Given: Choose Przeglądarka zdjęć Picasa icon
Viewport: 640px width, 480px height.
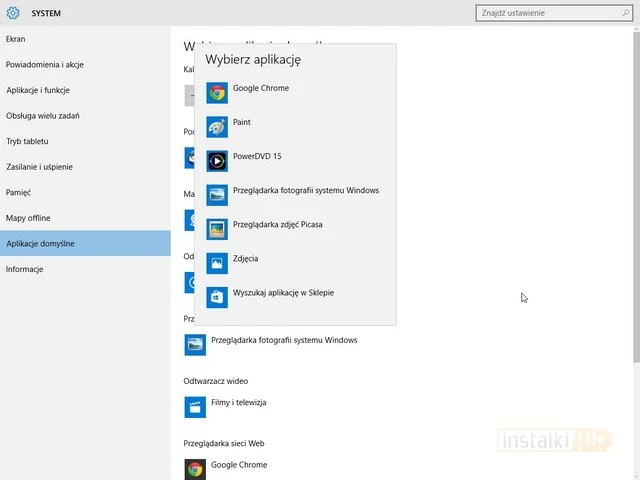Looking at the screenshot, I should 217,229.
